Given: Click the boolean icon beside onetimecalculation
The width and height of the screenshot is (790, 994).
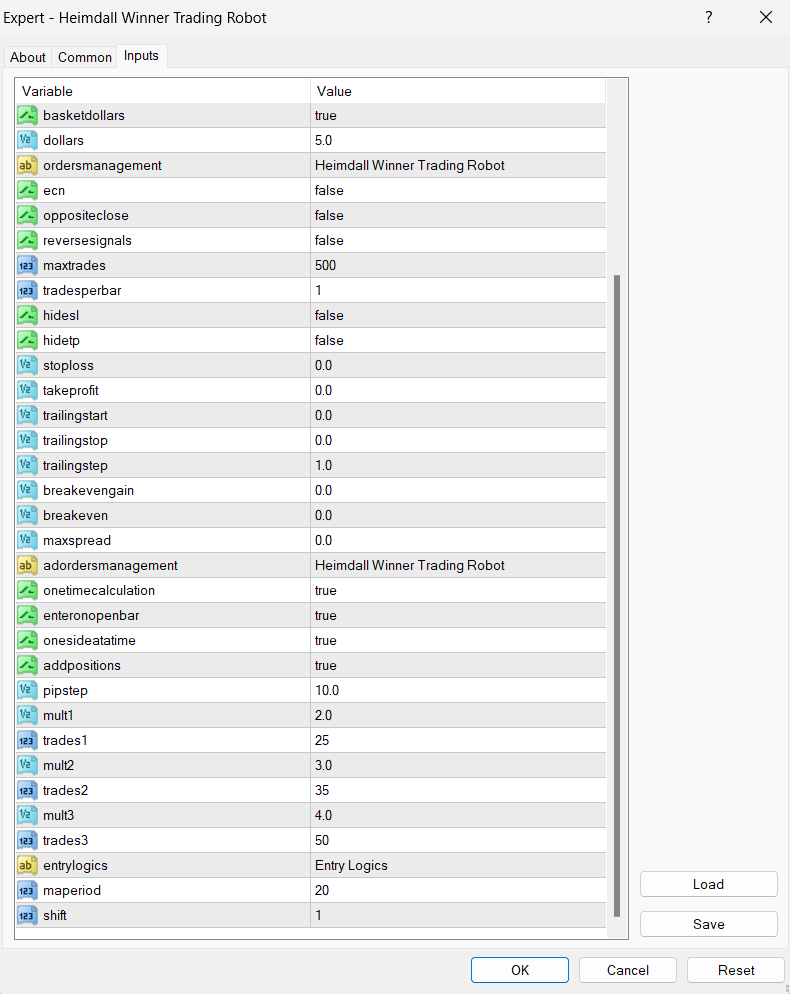Looking at the screenshot, I should coord(27,590).
